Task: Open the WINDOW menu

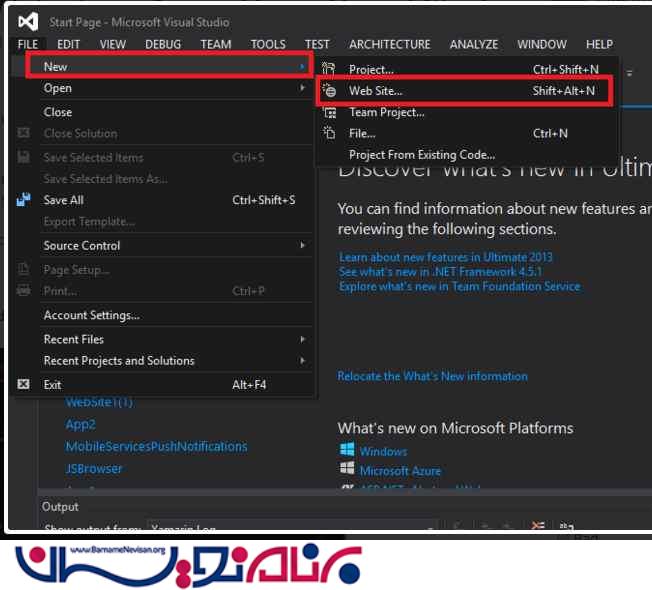Action: (x=542, y=44)
